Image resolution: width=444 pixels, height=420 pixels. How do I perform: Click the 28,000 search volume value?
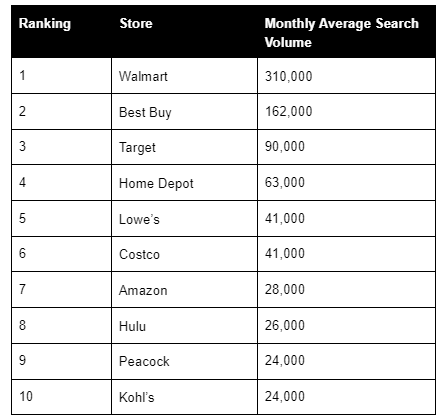pyautogui.click(x=285, y=289)
